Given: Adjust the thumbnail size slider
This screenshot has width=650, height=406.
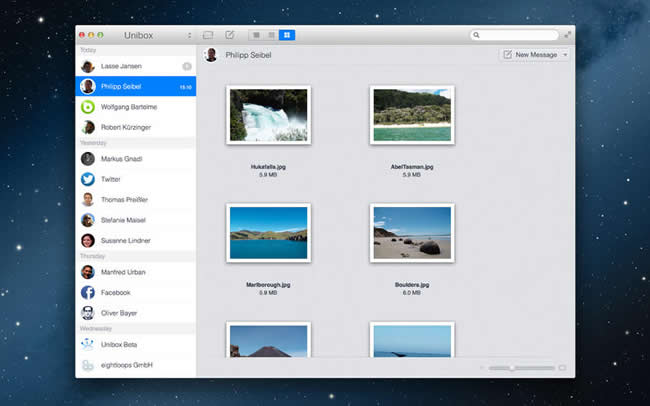Looking at the screenshot, I should (x=513, y=368).
